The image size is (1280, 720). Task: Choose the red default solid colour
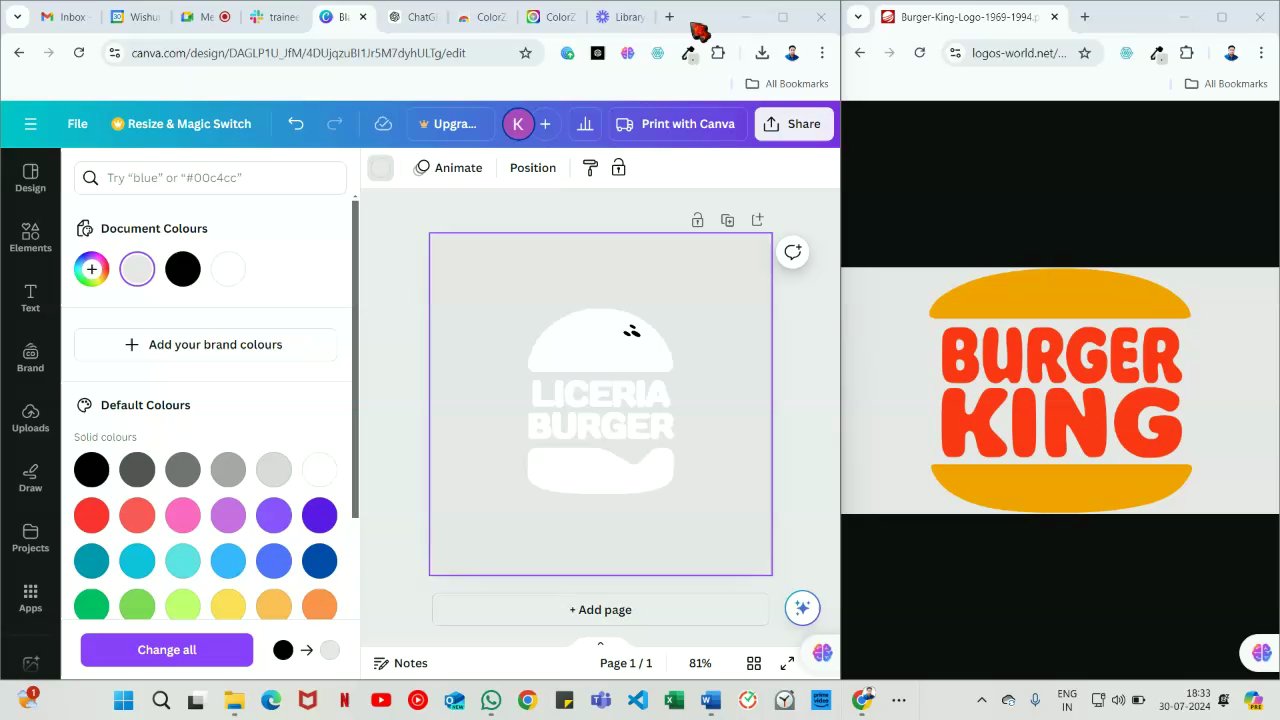tap(91, 515)
